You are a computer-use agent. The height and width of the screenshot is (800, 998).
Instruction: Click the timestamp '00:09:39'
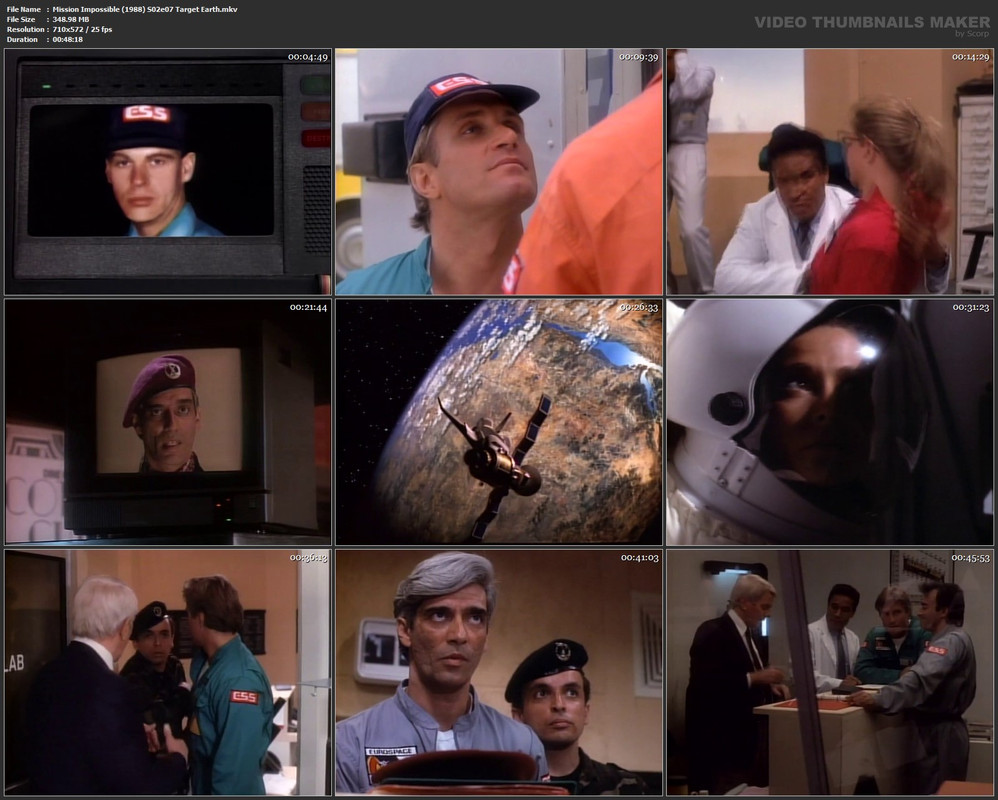pyautogui.click(x=639, y=57)
